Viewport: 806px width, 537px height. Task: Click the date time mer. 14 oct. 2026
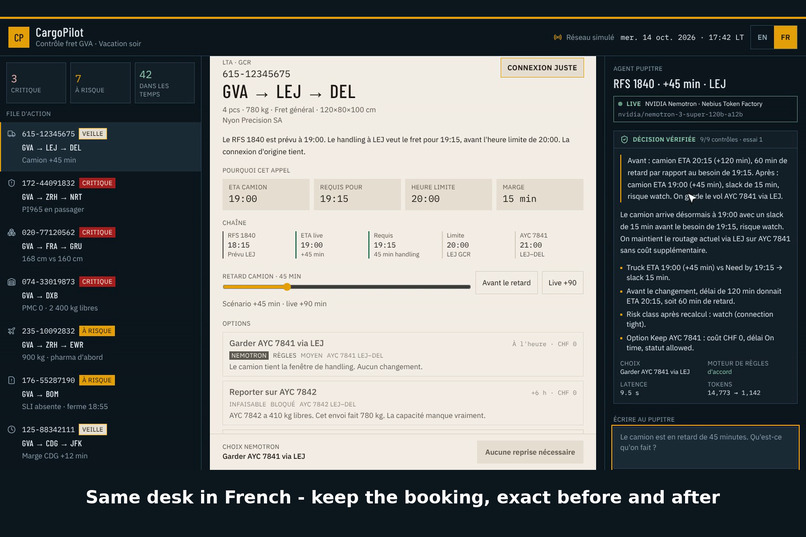pos(682,38)
